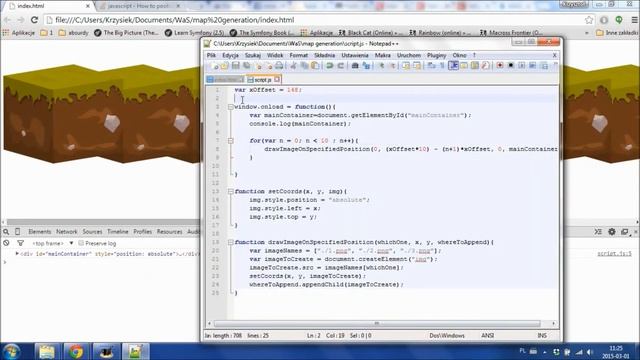Click the Open file toolbar icon

point(224,66)
